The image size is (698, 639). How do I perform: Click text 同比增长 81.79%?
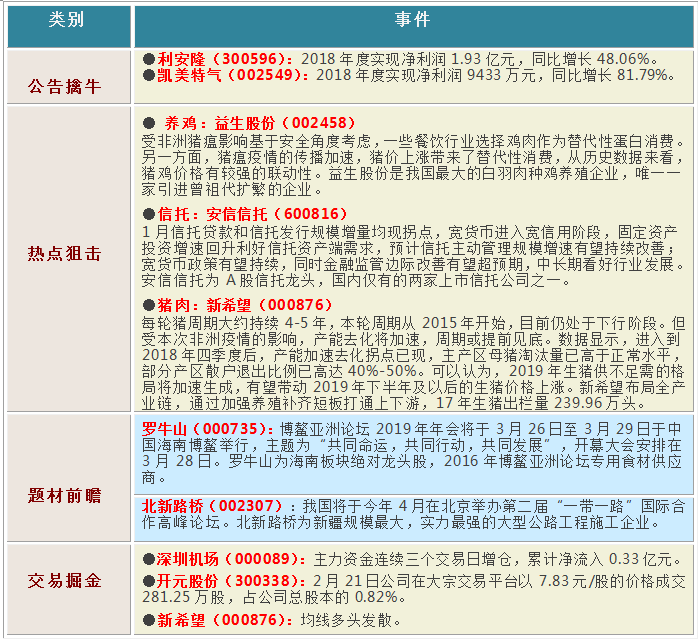(x=609, y=75)
